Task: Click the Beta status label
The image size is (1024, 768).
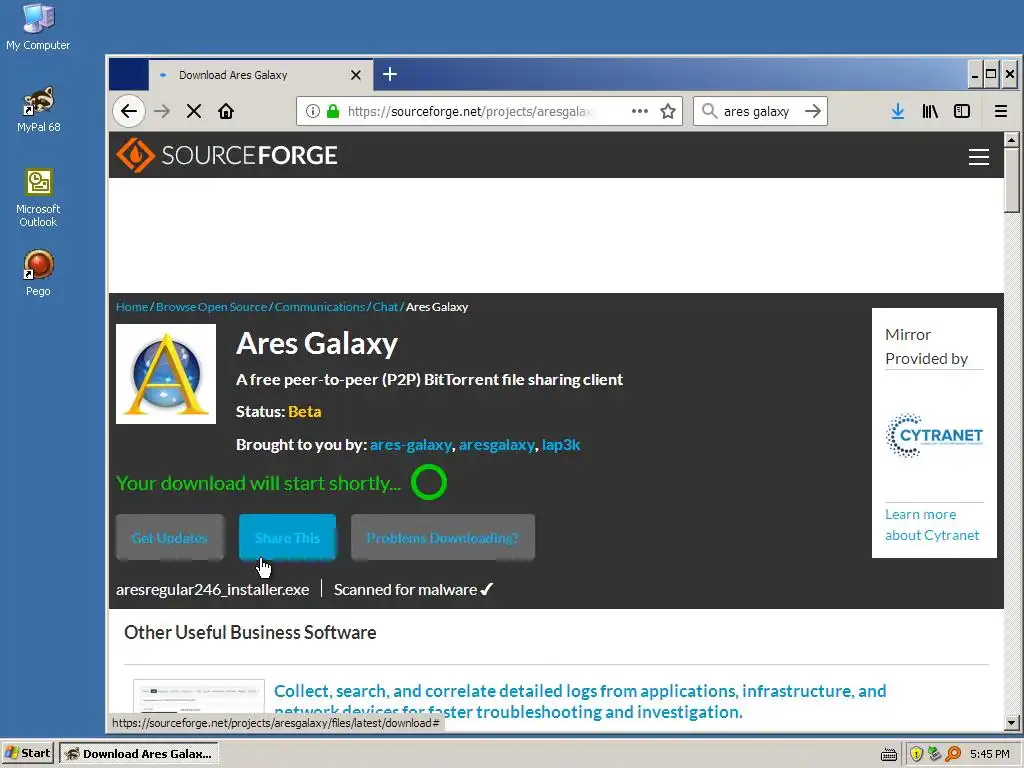Action: [305, 411]
